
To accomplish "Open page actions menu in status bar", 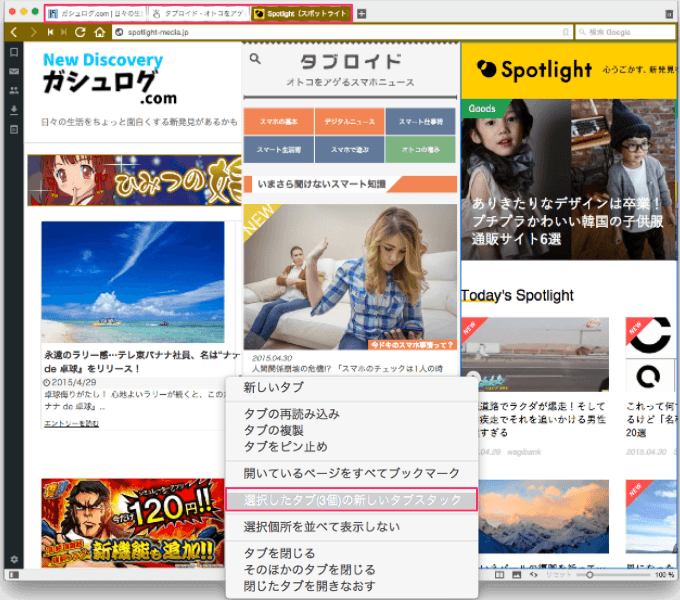I will (533, 575).
